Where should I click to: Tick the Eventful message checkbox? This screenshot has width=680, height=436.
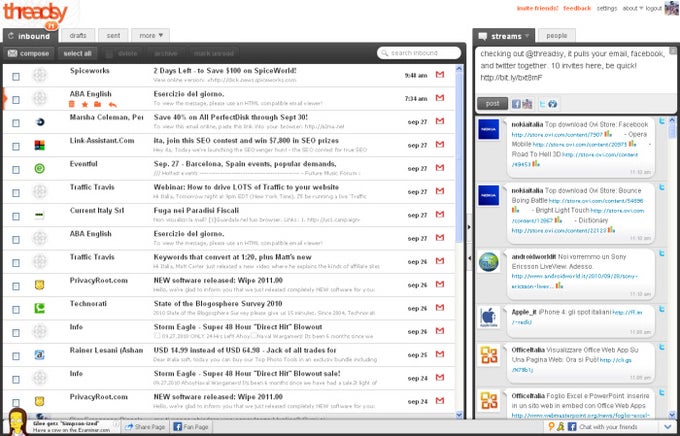click(16, 170)
